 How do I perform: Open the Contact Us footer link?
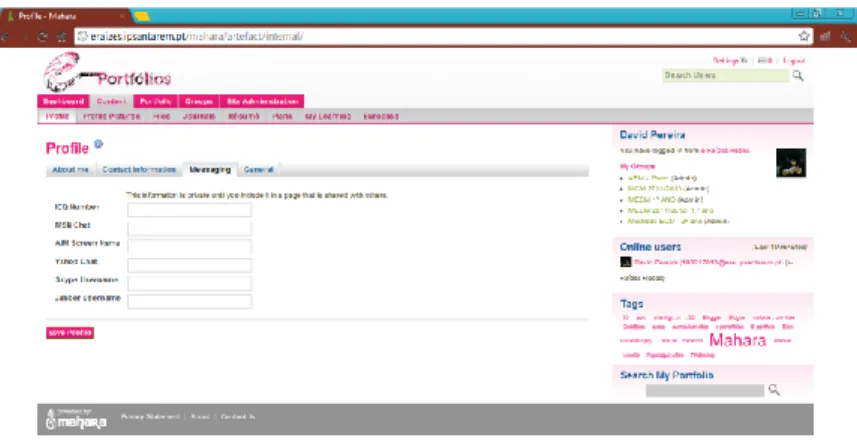238,417
